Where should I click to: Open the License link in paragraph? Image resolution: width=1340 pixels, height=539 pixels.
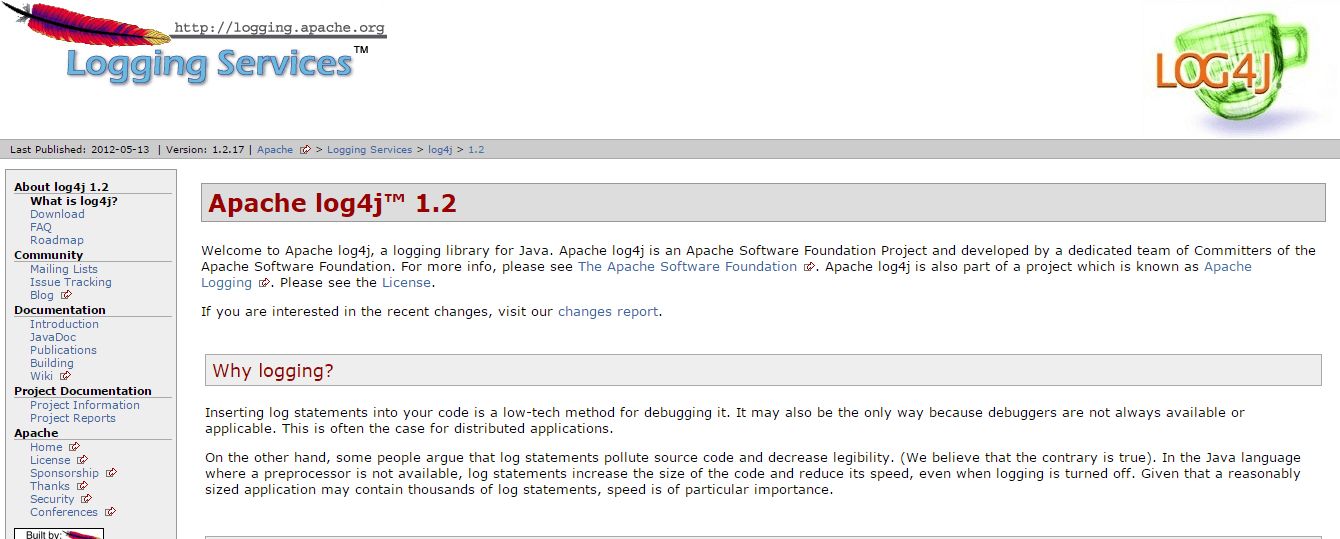406,282
